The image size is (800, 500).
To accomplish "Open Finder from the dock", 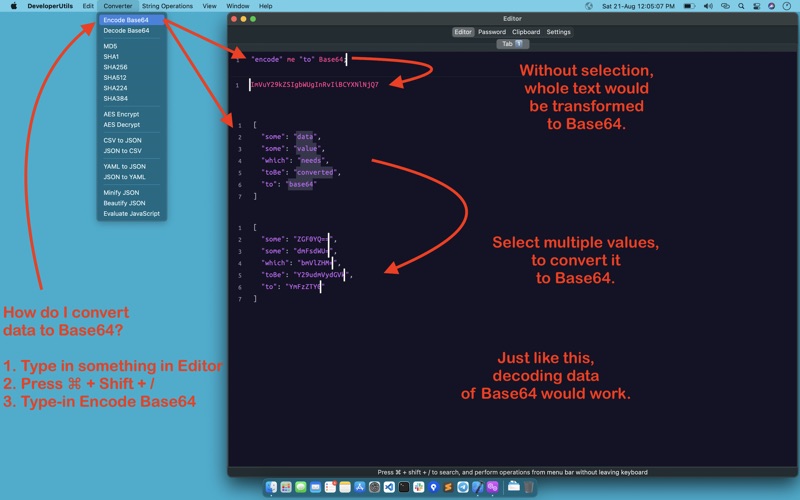I will pyautogui.click(x=271, y=487).
